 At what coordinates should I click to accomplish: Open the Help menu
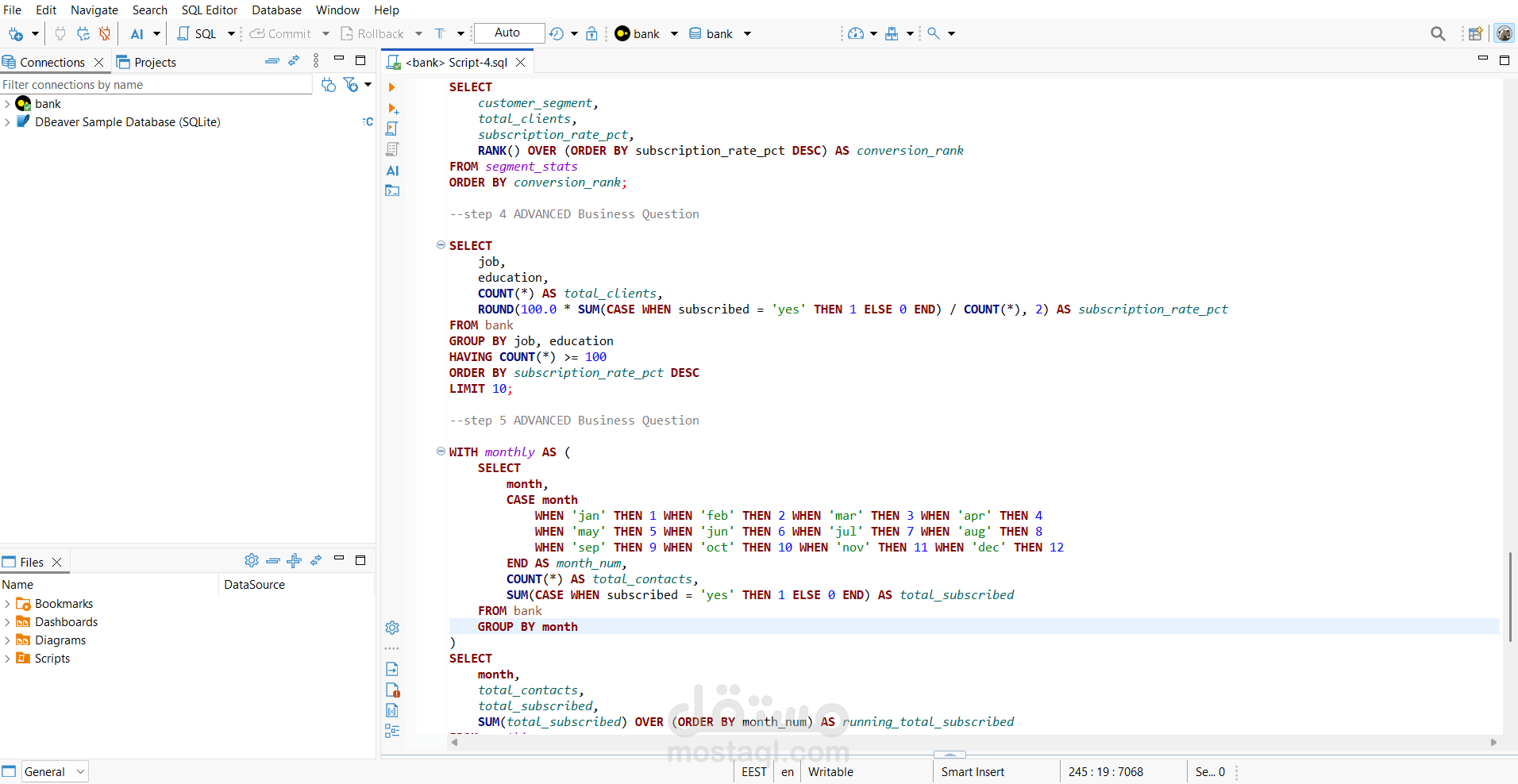387,10
